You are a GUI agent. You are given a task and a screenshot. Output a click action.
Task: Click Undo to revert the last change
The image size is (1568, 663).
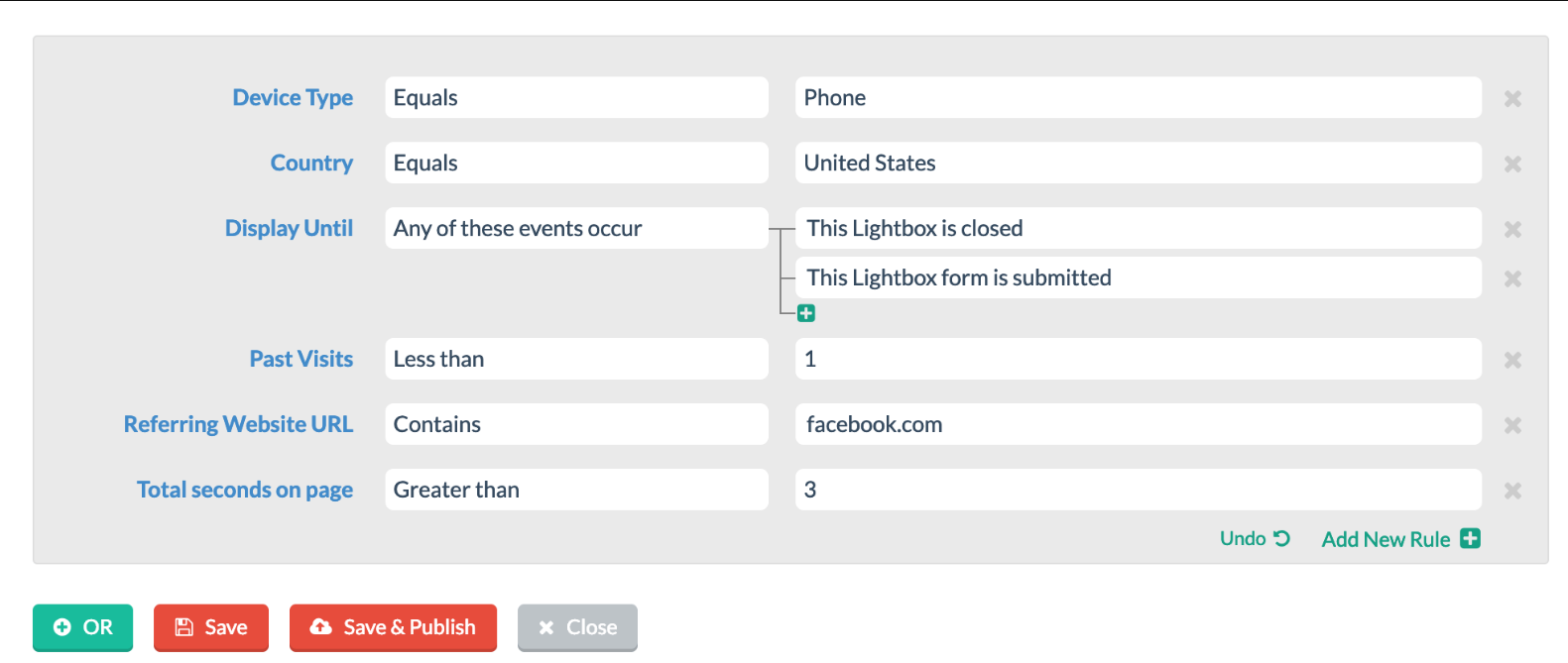coord(1255,538)
